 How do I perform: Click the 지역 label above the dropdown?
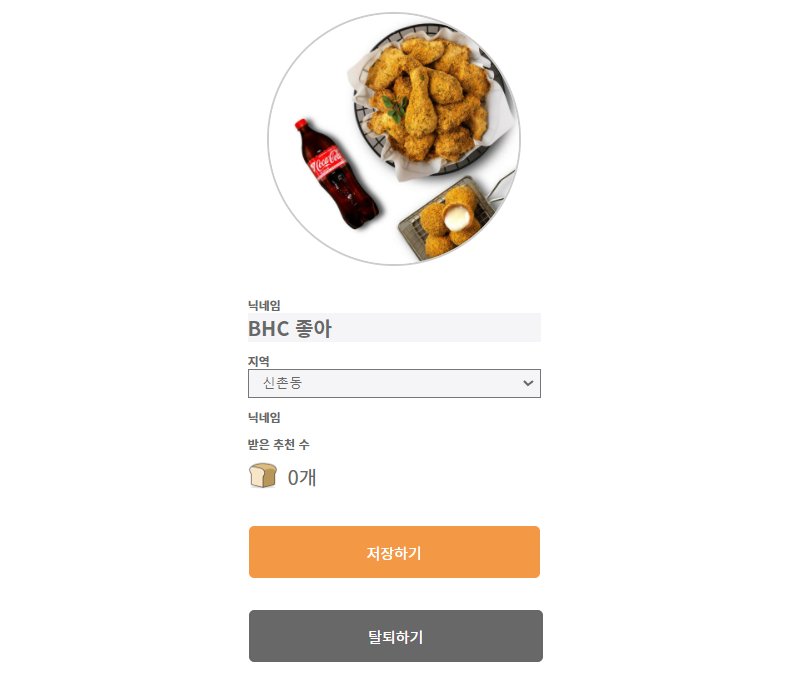pyautogui.click(x=258, y=361)
